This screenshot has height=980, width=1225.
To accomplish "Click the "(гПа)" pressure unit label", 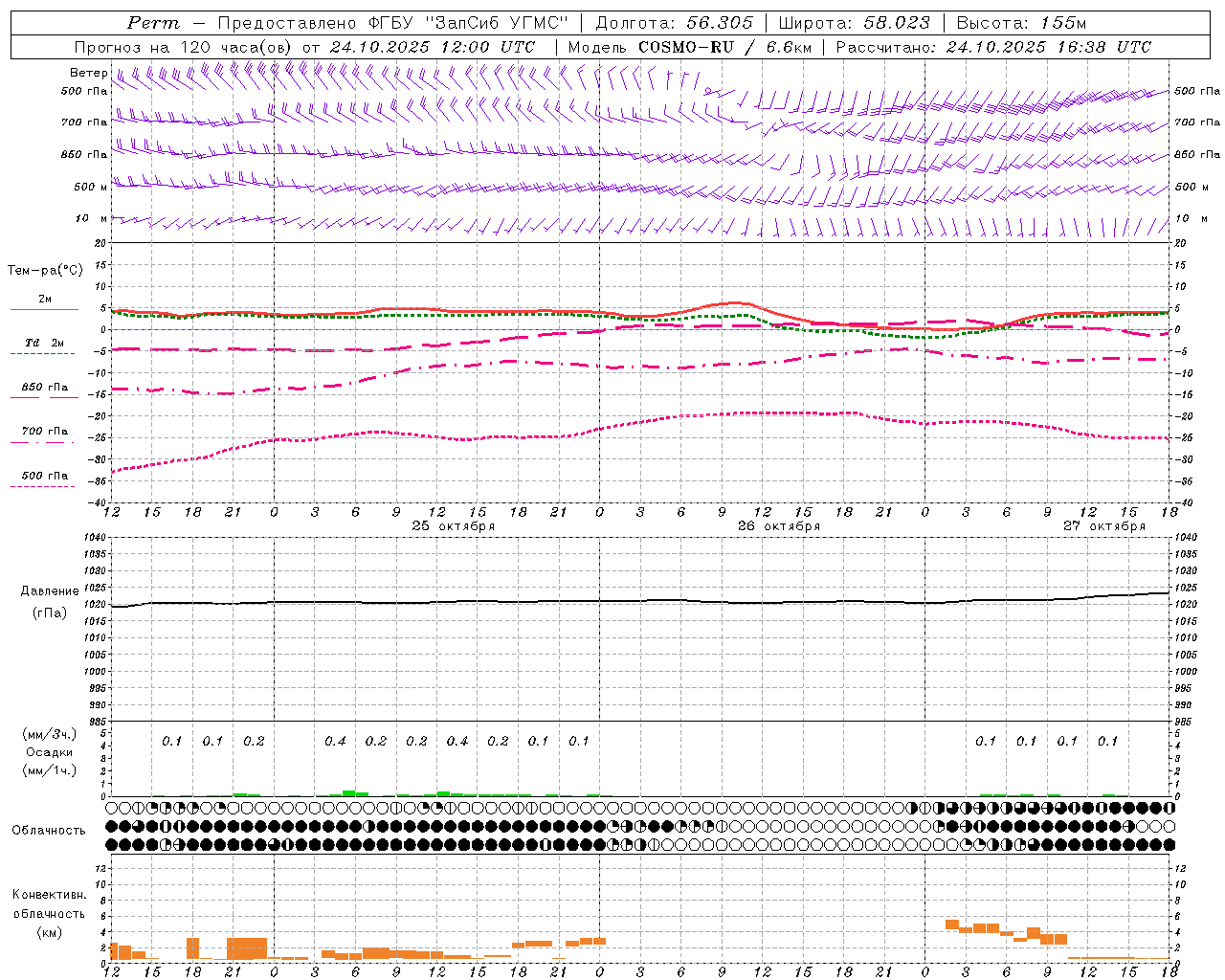I will (50, 613).
